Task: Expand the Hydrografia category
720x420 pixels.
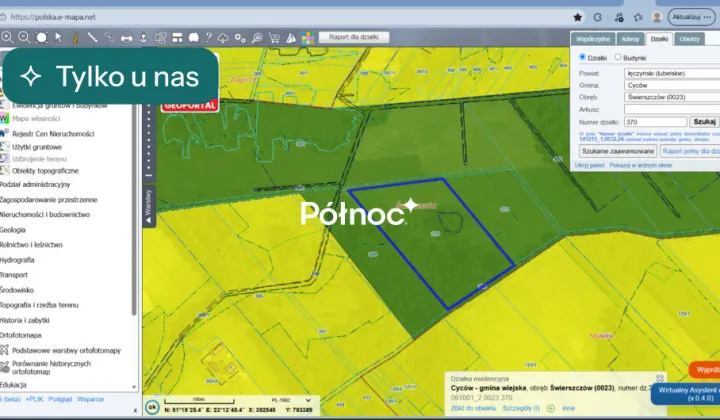Action: click(17, 260)
